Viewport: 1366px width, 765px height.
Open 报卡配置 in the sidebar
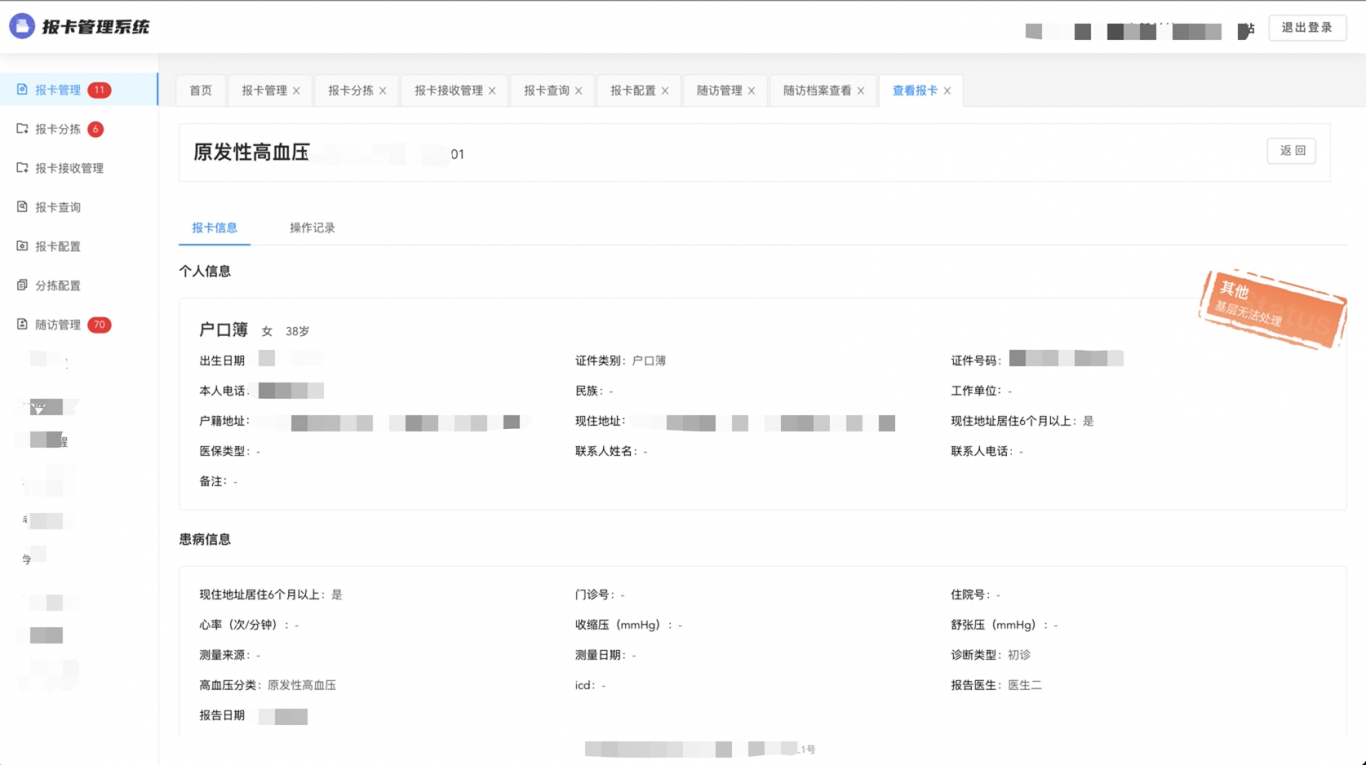(79, 246)
